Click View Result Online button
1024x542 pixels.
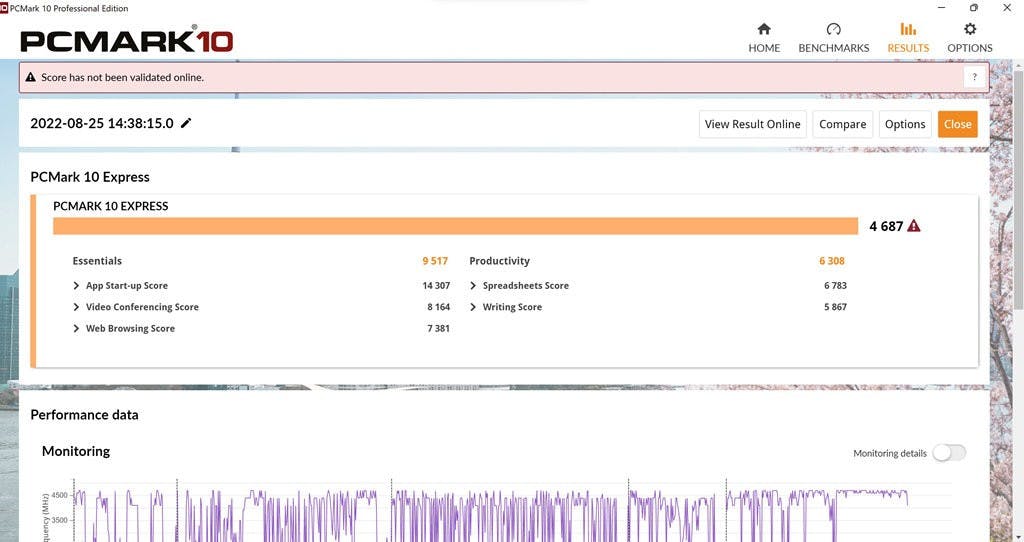(752, 124)
